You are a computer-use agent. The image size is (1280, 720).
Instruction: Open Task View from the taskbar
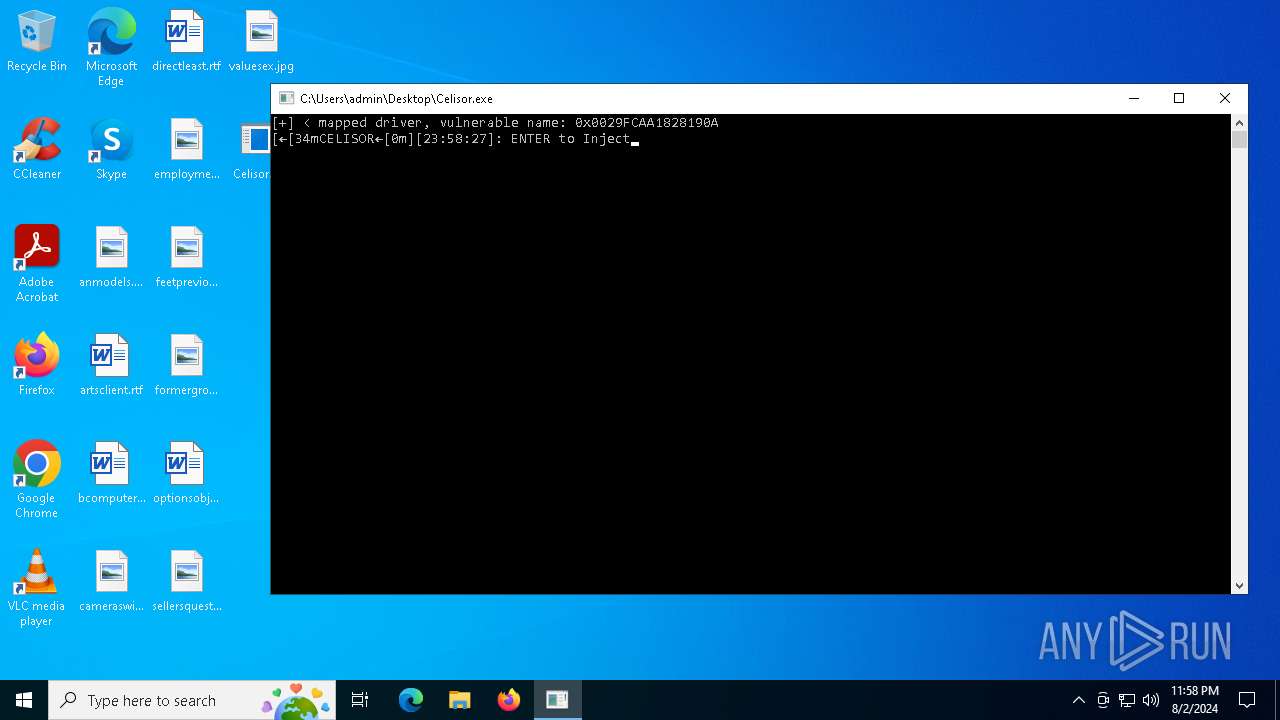[360, 700]
